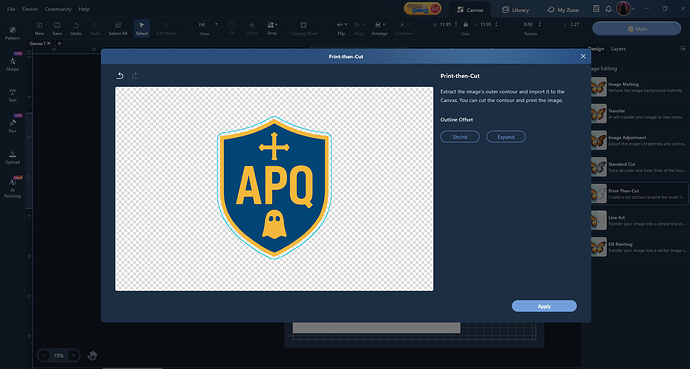Zoom out the canvas
This screenshot has height=369, width=690.
pyautogui.click(x=44, y=355)
